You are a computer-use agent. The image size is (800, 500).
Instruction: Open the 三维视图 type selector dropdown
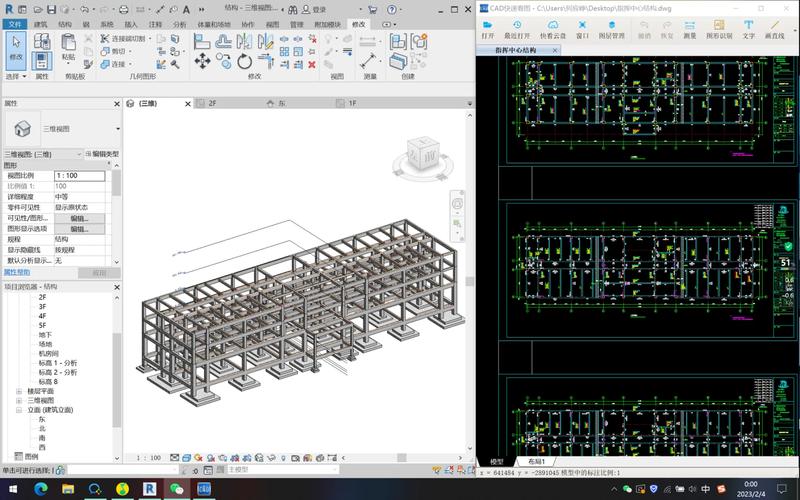117,129
